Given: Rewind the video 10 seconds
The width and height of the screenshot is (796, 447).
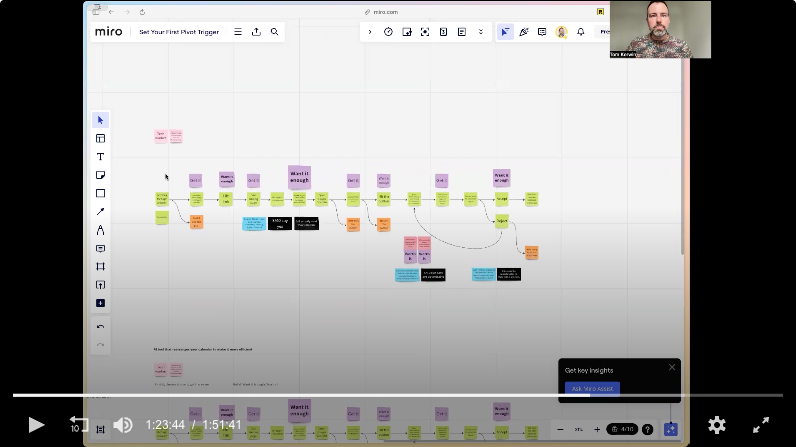Looking at the screenshot, I should click(x=78, y=424).
